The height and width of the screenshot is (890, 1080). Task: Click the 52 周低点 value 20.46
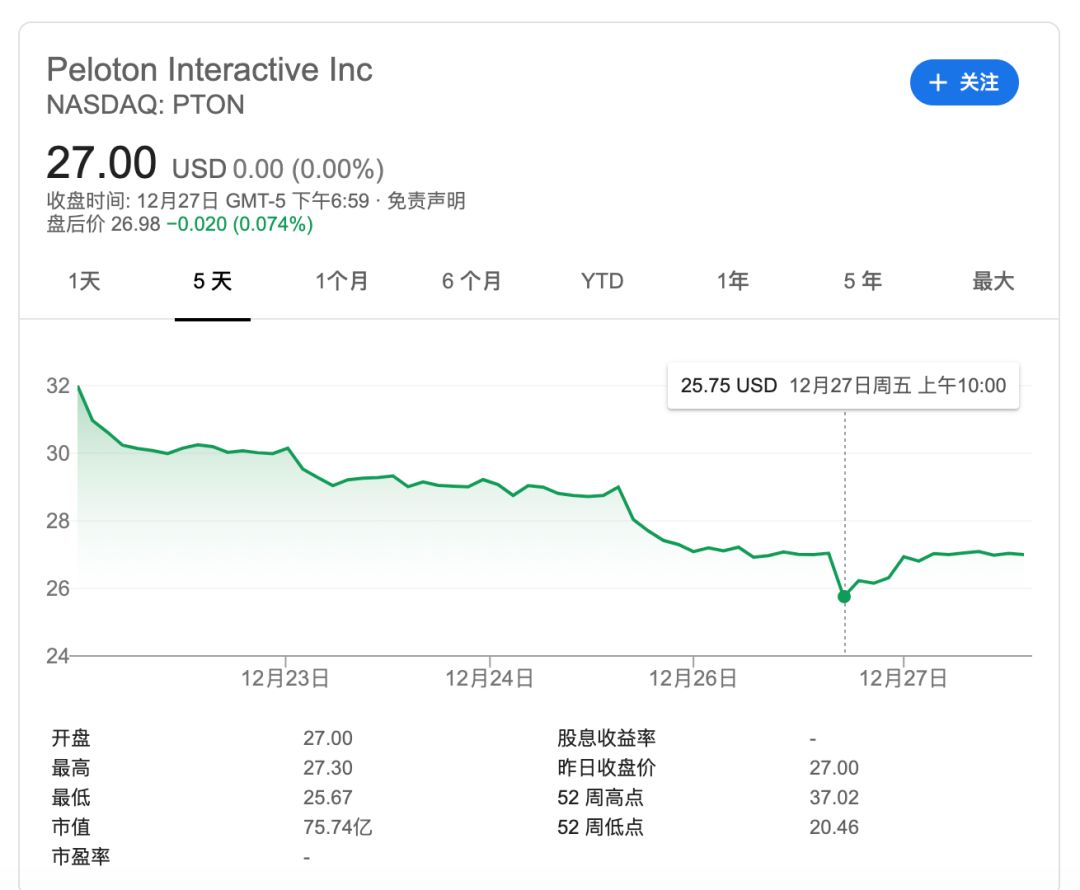(x=834, y=827)
